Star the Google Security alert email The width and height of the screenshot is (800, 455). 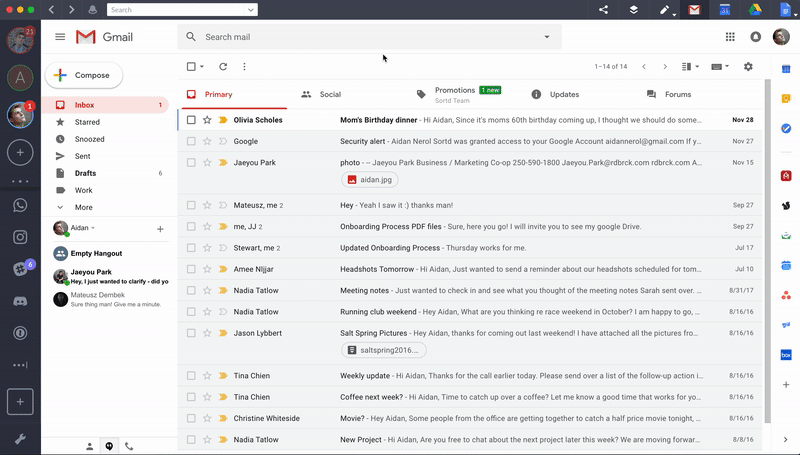click(x=207, y=141)
